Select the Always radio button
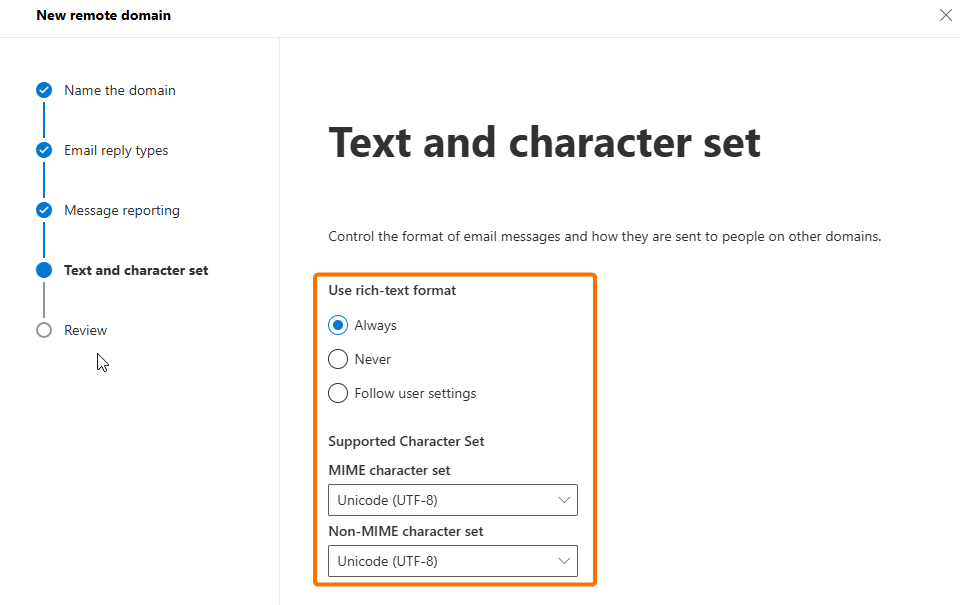This screenshot has width=960, height=605. 338,325
